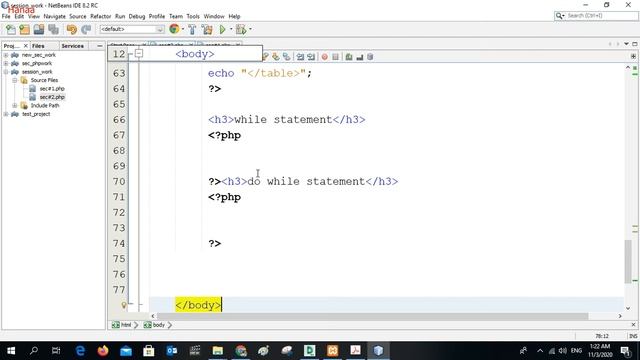640x360 pixels.
Task: Click the INS insert mode indicator
Action: (633, 336)
